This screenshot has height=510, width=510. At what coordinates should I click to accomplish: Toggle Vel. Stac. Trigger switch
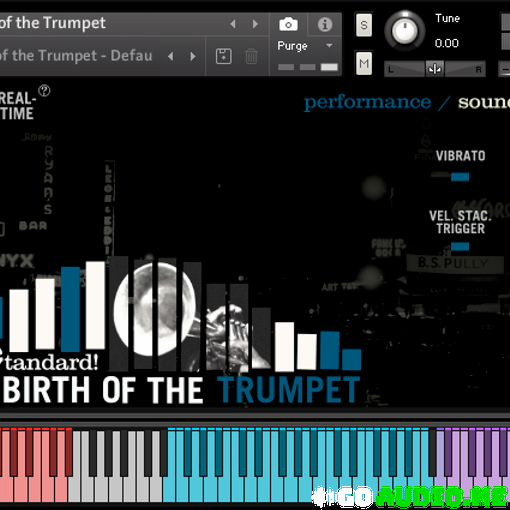click(x=460, y=246)
